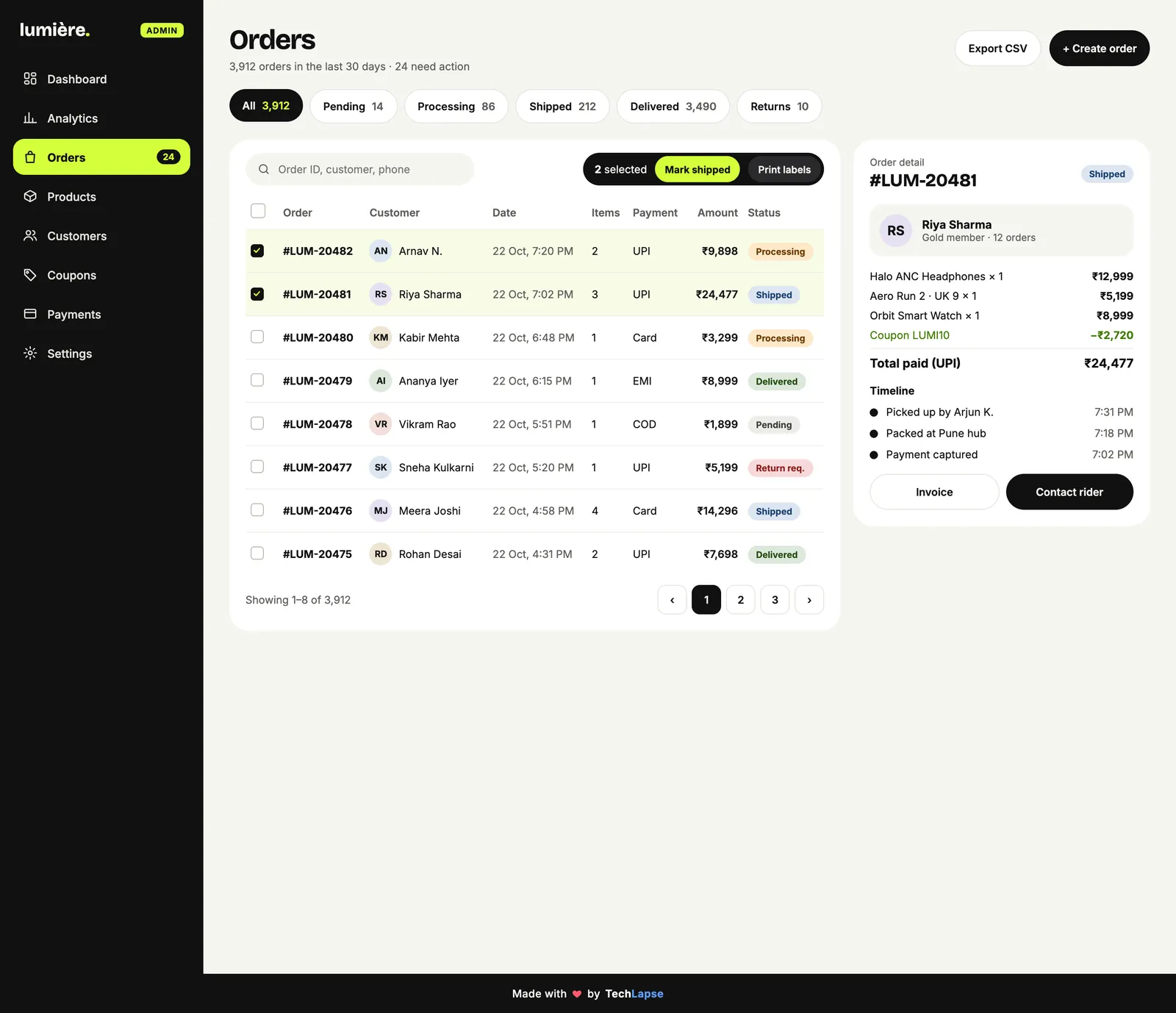Check the checkbox for order #LUM-20478

pos(257,423)
